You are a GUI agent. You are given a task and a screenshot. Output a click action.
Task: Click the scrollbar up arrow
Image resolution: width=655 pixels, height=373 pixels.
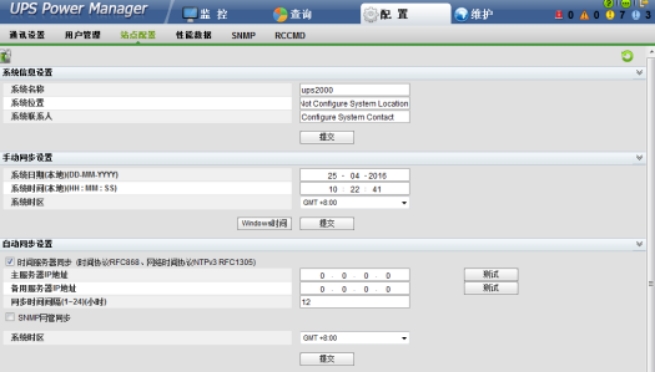tap(651, 52)
